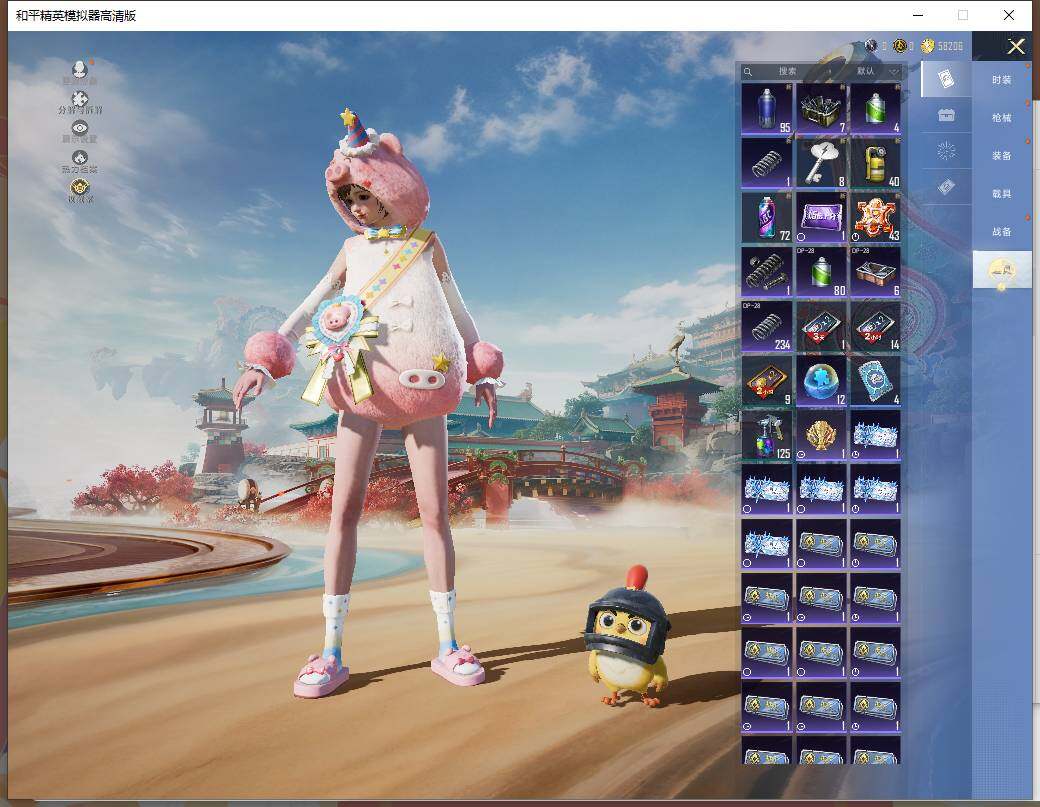The width and height of the screenshot is (1040, 807).
Task: Open the chest box sub-category tab
Action: tap(946, 115)
